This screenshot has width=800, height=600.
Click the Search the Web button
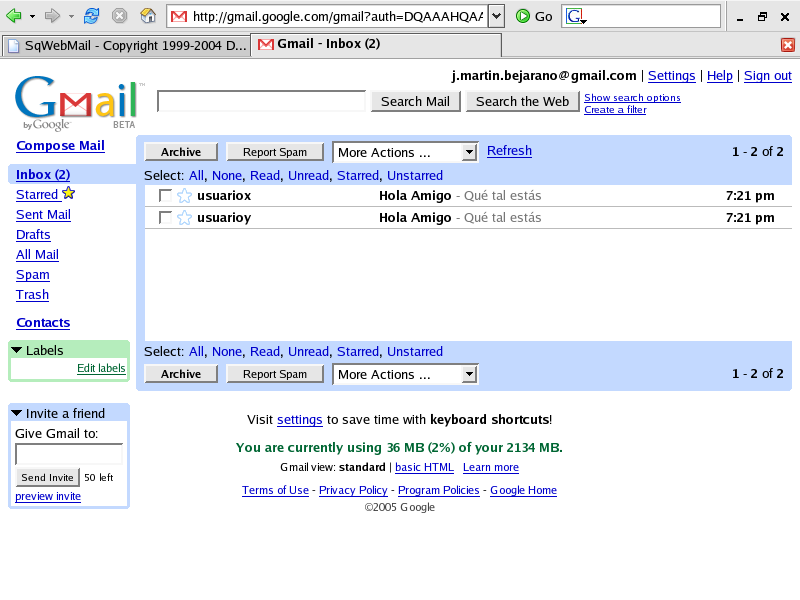tap(522, 102)
